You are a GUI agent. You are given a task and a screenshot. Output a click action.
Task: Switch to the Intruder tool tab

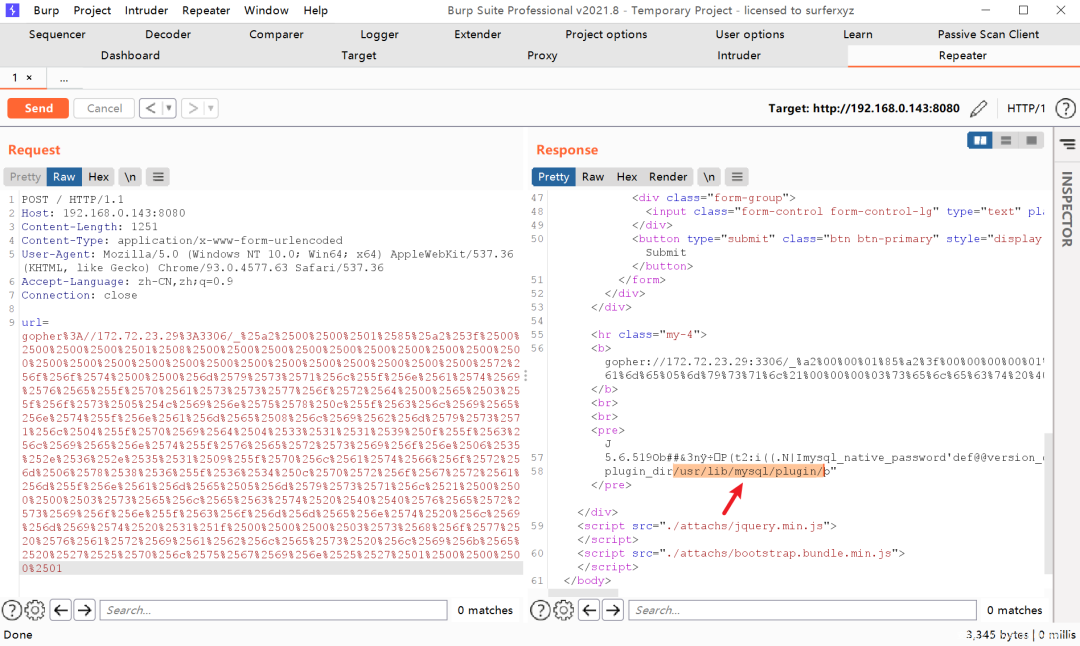coord(739,56)
